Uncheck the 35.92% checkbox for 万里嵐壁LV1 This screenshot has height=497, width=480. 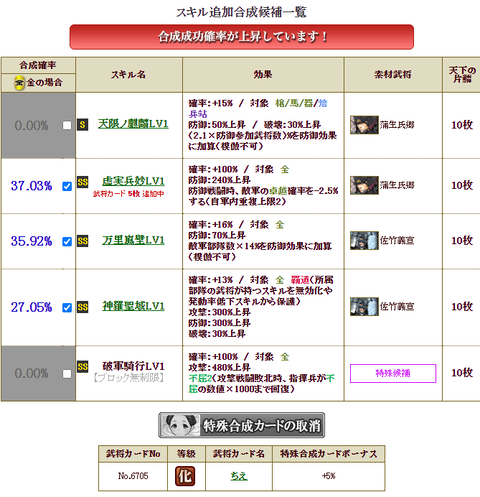pyautogui.click(x=67, y=241)
